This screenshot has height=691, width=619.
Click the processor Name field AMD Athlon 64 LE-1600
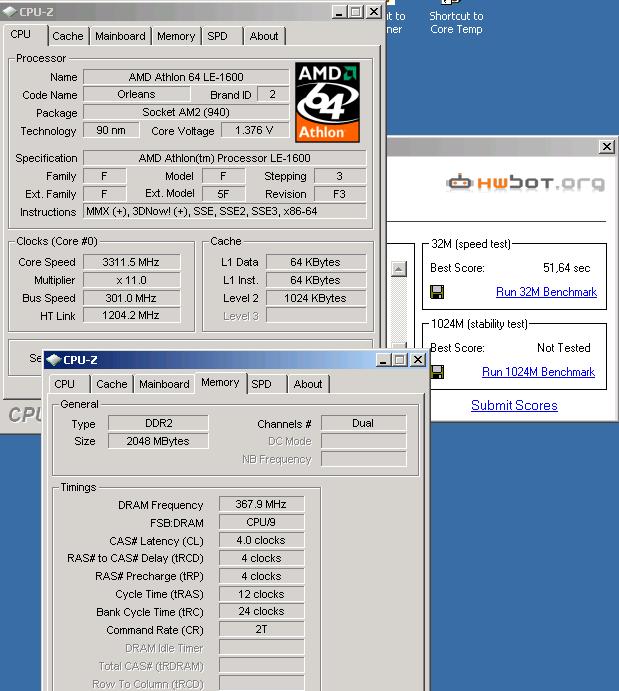pos(186,77)
